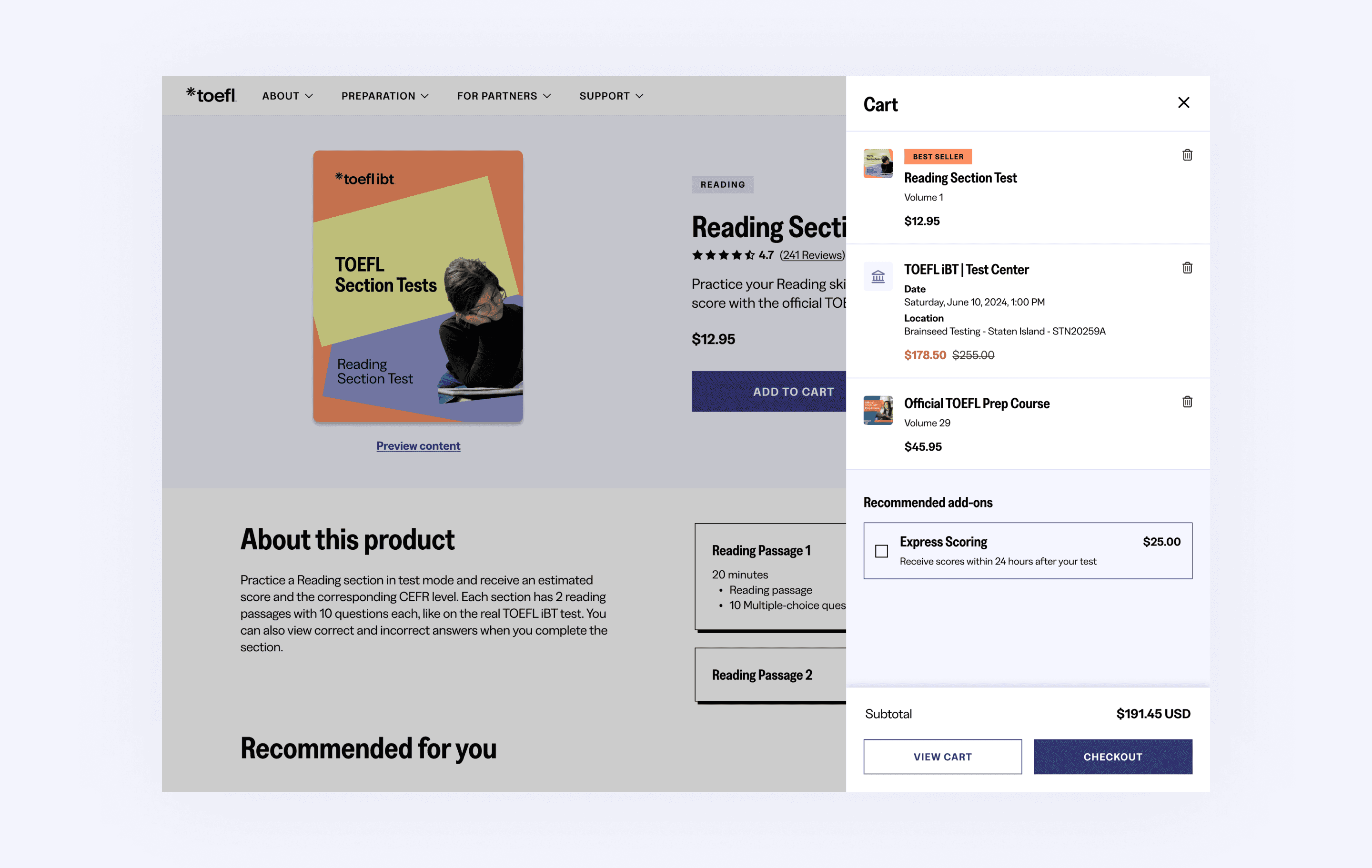Screen dimensions: 1372x868
Task: Click the toefl logo in header
Action: pyautogui.click(x=212, y=95)
